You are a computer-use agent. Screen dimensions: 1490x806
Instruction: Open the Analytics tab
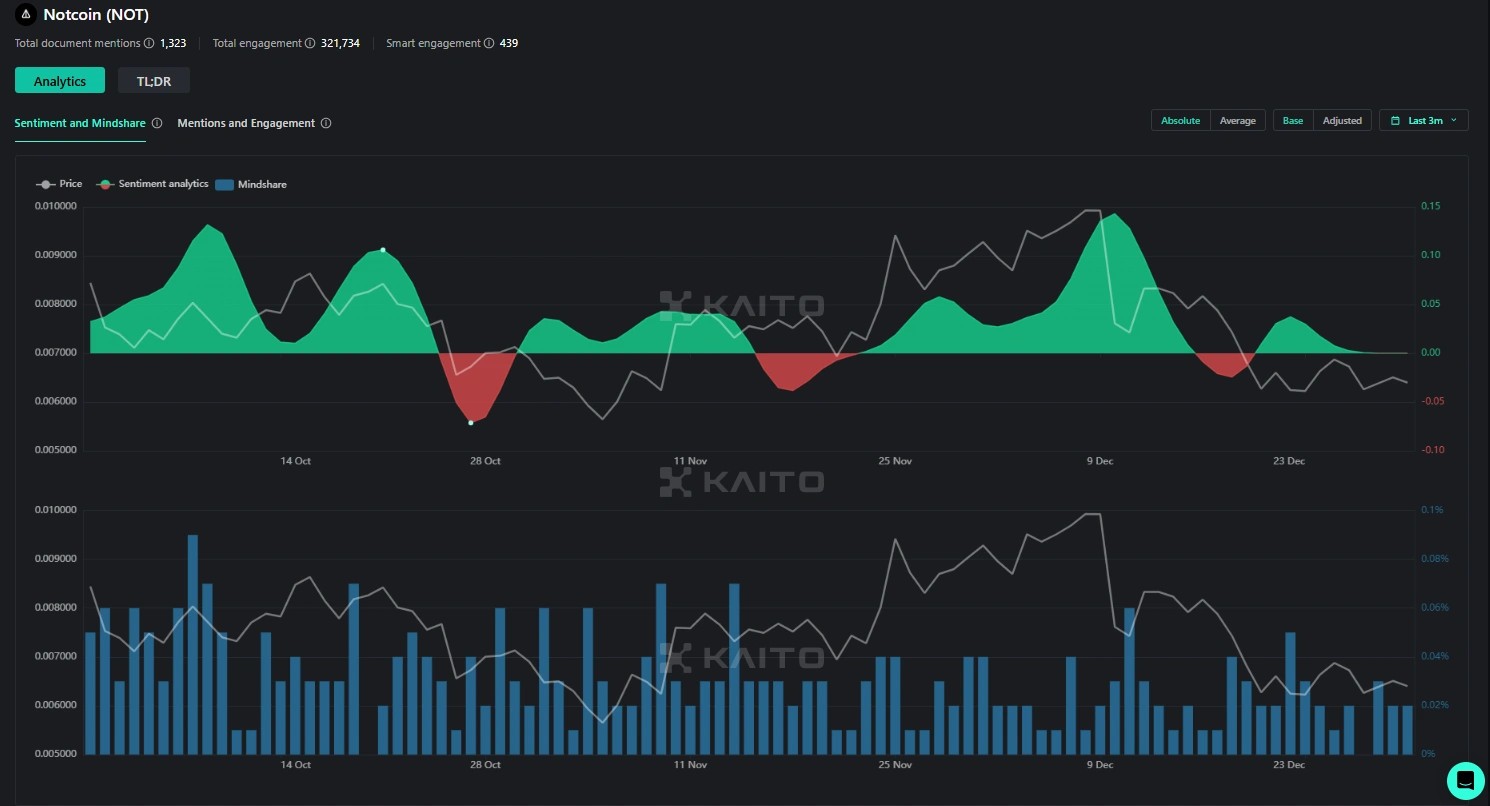tap(60, 81)
